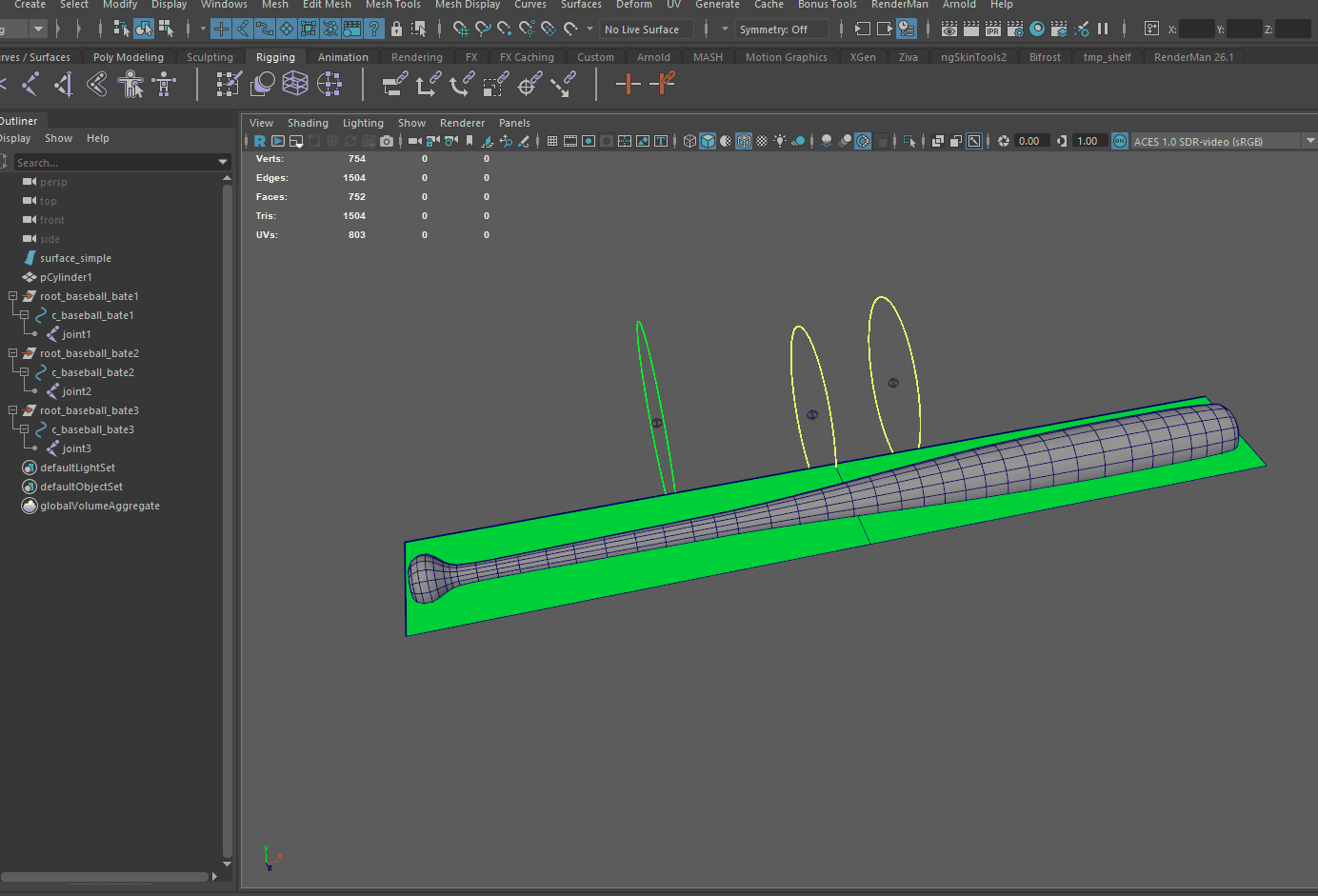1318x896 pixels.
Task: Select the Create IK Handle tool
Action: pyautogui.click(x=64, y=85)
